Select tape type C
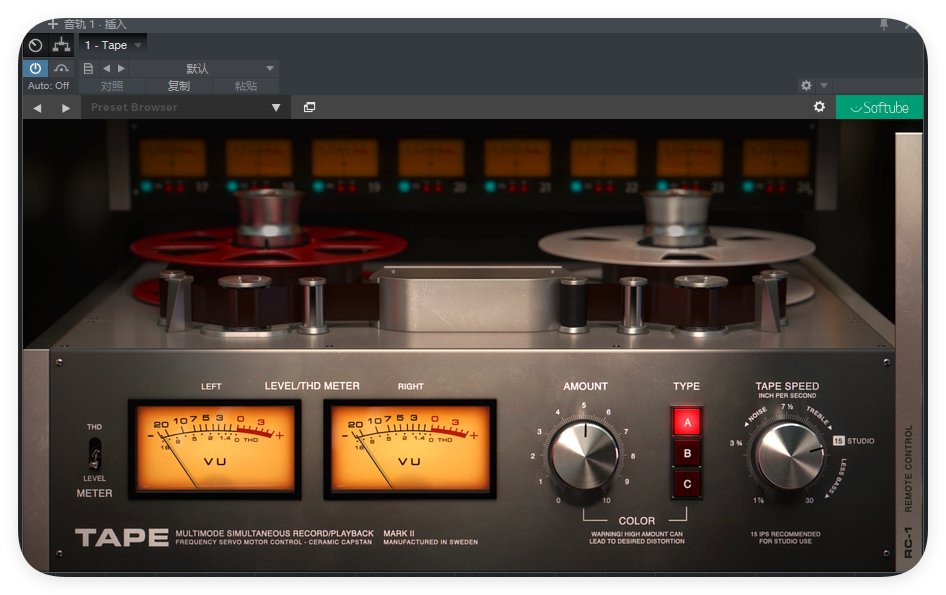946x595 pixels. [687, 485]
